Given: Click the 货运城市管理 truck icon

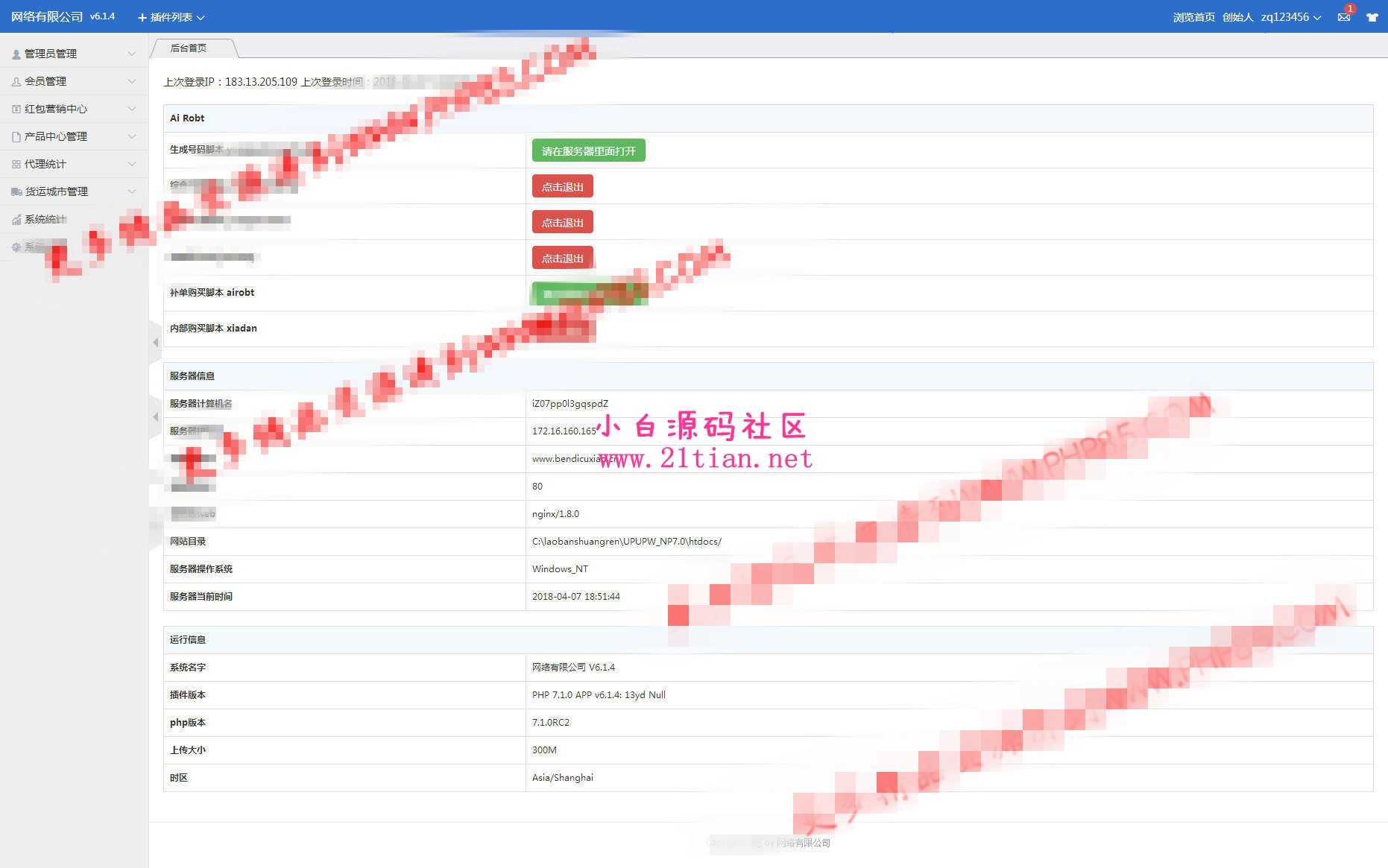Looking at the screenshot, I should coord(16,192).
